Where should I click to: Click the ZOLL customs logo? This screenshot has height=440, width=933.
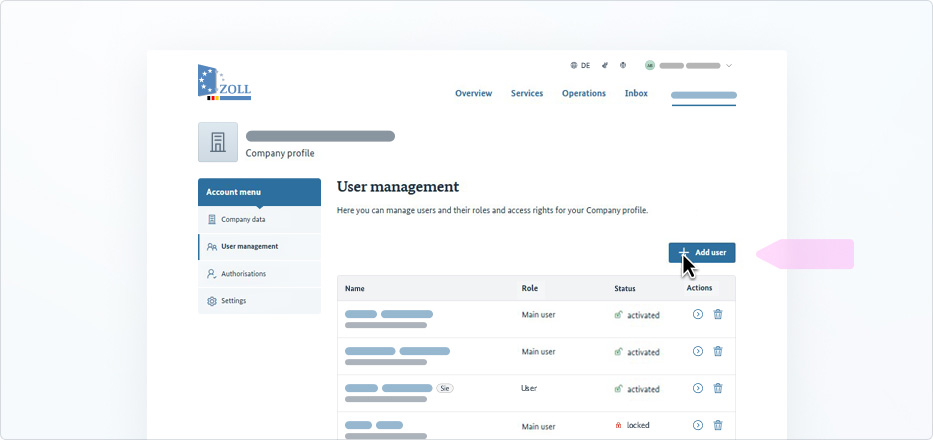224,82
